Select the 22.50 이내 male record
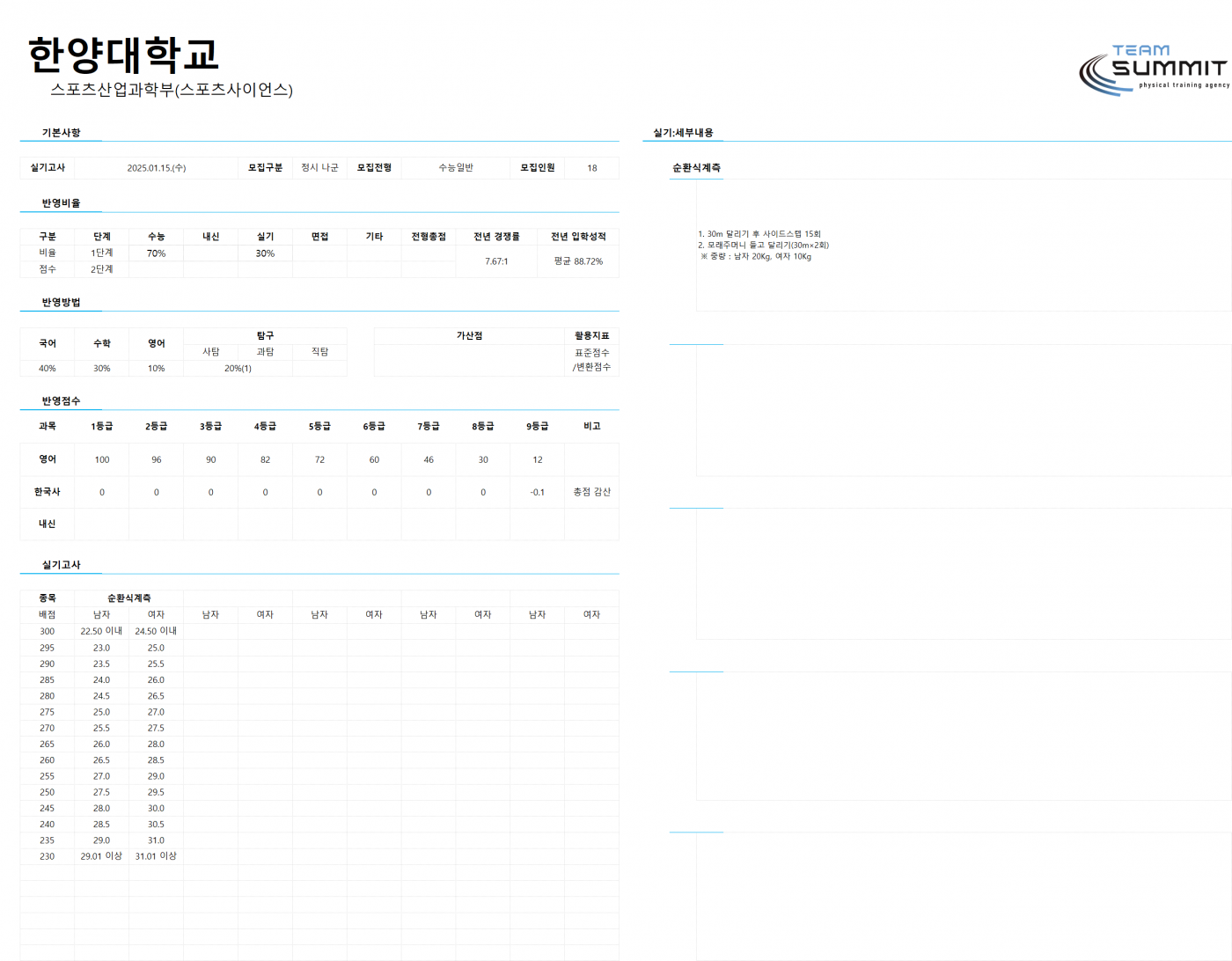This screenshot has height=961, width=1232. (102, 631)
